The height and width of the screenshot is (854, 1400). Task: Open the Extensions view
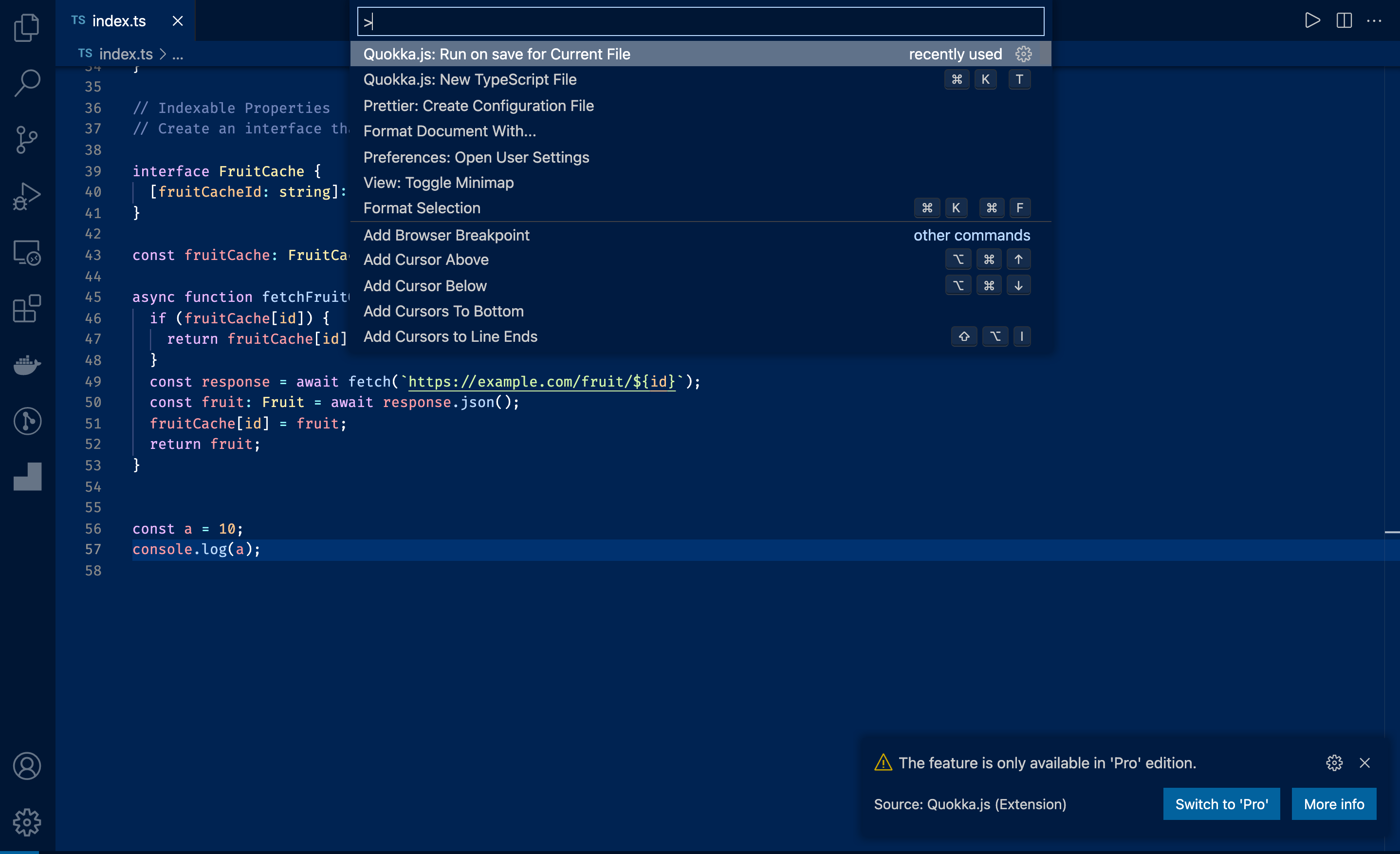[27, 309]
